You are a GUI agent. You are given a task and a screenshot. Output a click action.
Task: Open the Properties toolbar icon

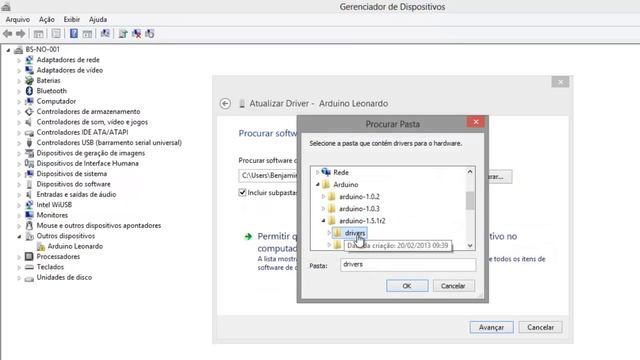click(x=56, y=34)
